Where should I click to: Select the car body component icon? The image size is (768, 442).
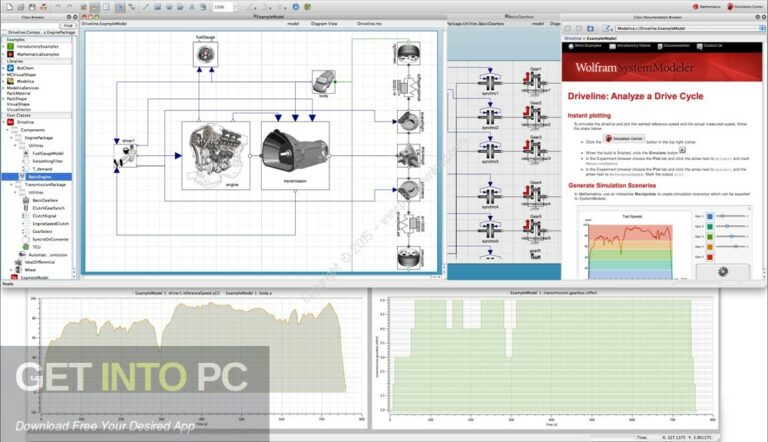pos(324,81)
